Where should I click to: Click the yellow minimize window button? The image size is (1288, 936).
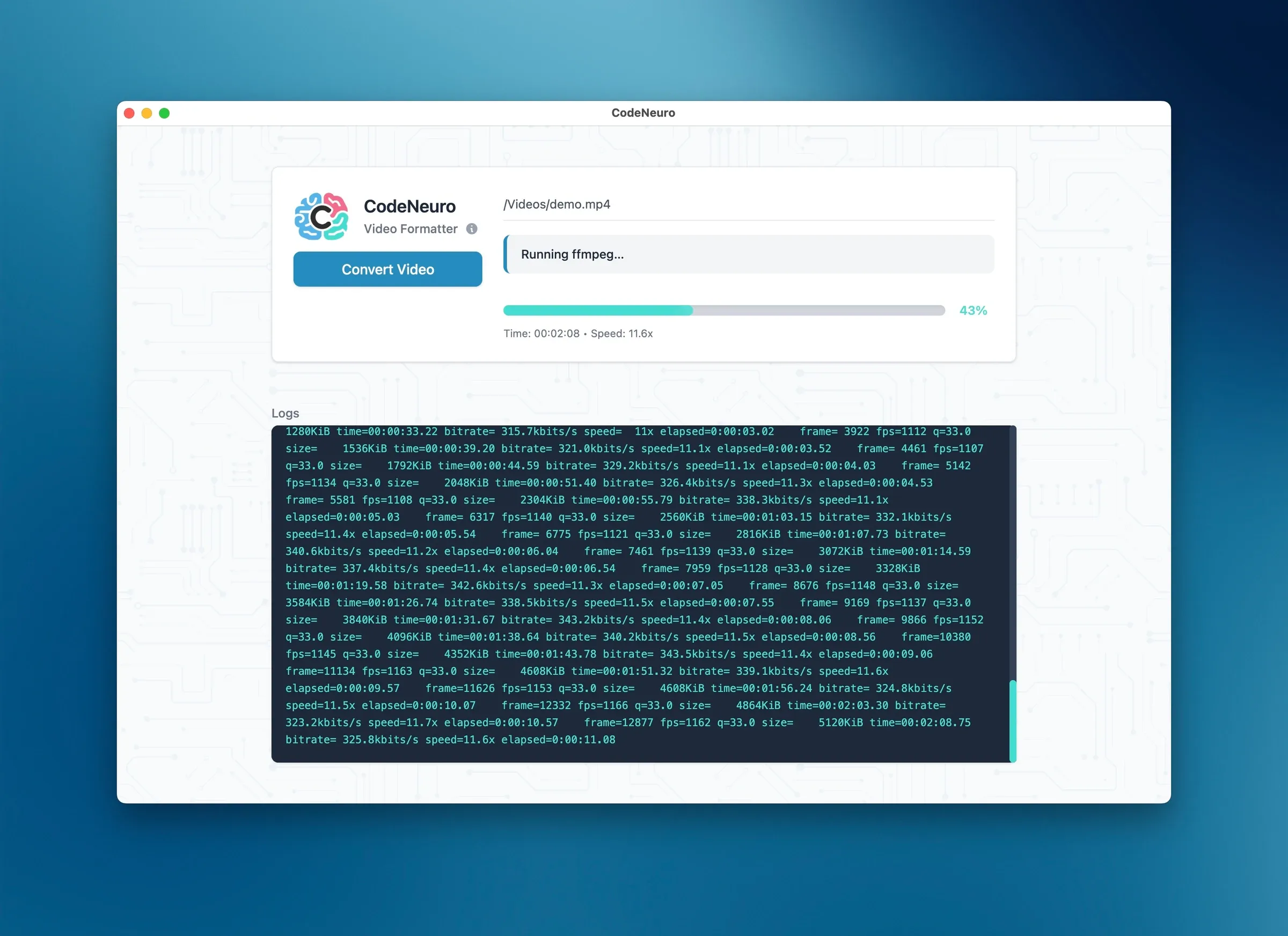coord(147,113)
